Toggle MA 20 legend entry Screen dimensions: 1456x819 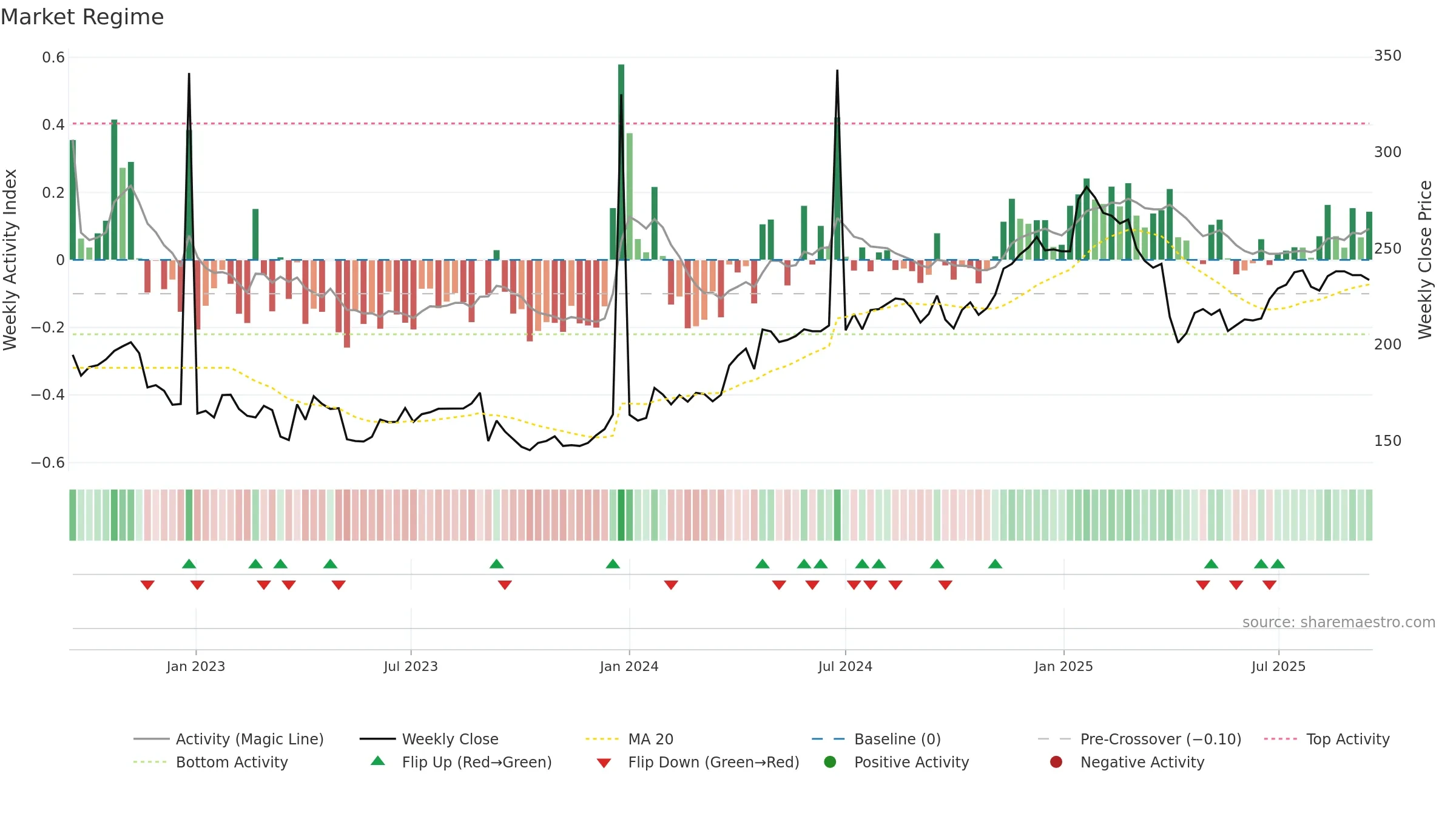(x=630, y=739)
